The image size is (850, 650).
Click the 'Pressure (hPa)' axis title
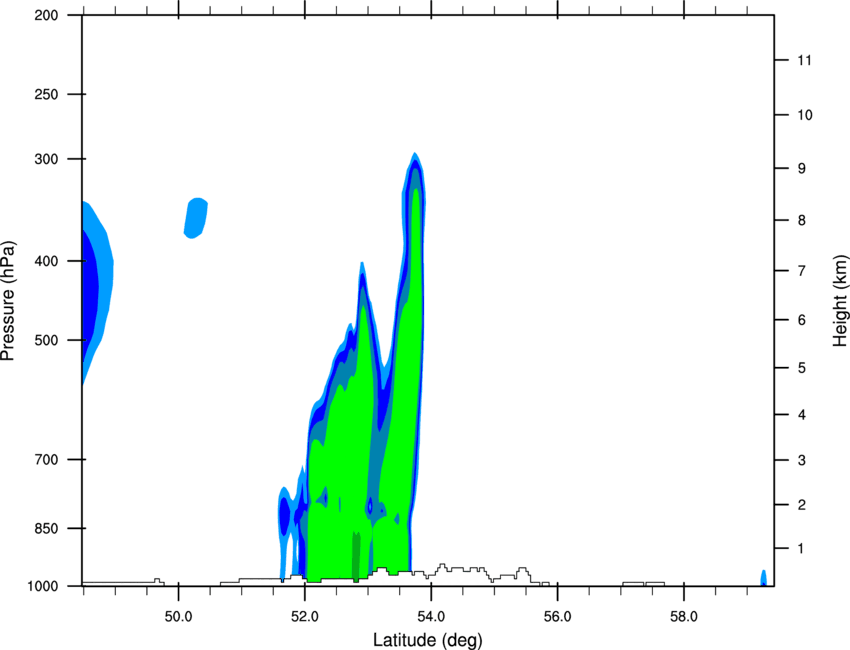[8, 301]
